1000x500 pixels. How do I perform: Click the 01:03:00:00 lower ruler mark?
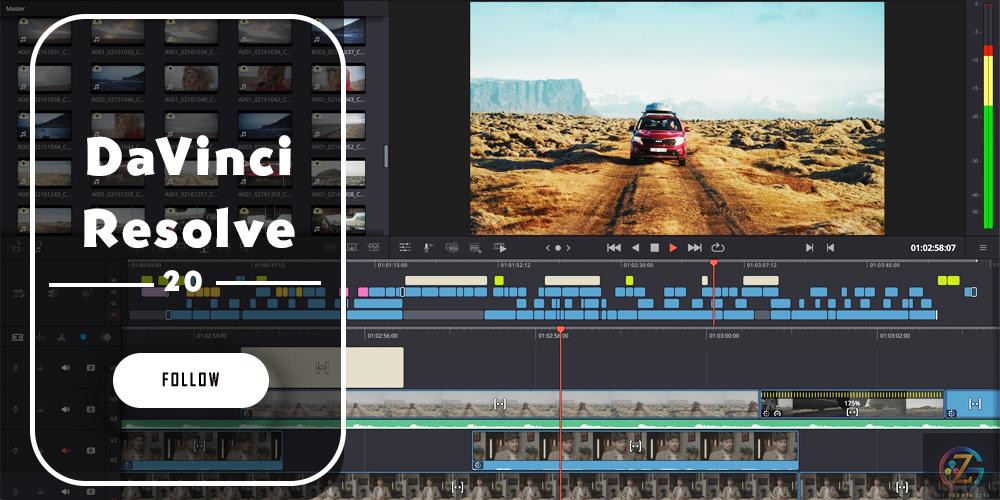pyautogui.click(x=724, y=335)
